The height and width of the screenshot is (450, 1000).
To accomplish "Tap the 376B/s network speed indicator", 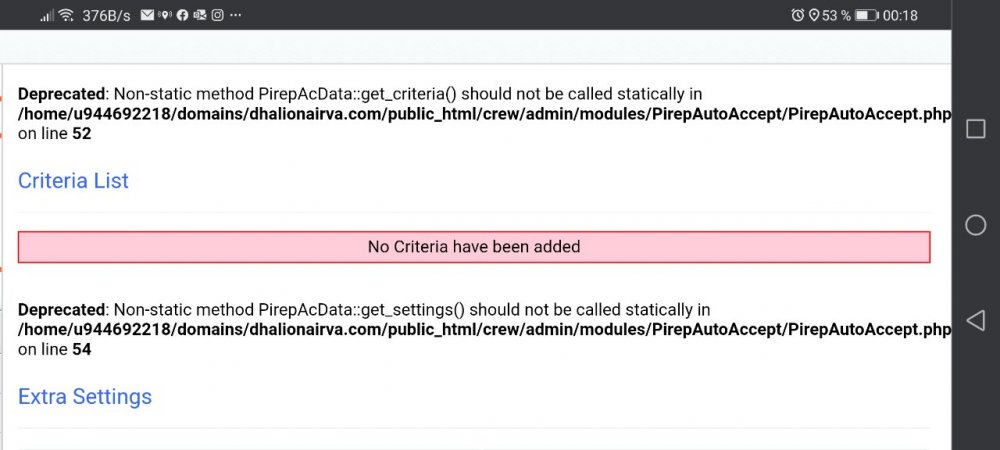I will coord(106,15).
